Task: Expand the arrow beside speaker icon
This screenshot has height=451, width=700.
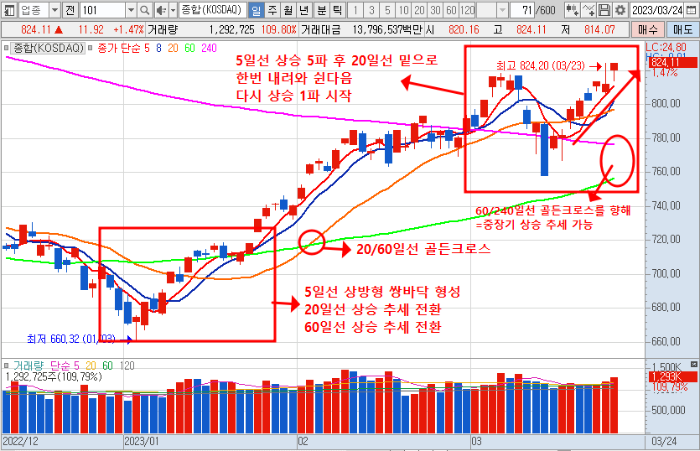Action: [173, 10]
